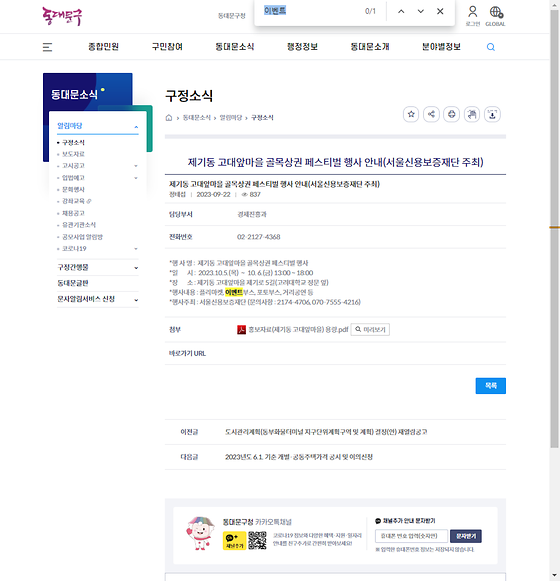Open the attached 홍보자료 PDF link
Screen dimensions: 560x581
pos(298,329)
